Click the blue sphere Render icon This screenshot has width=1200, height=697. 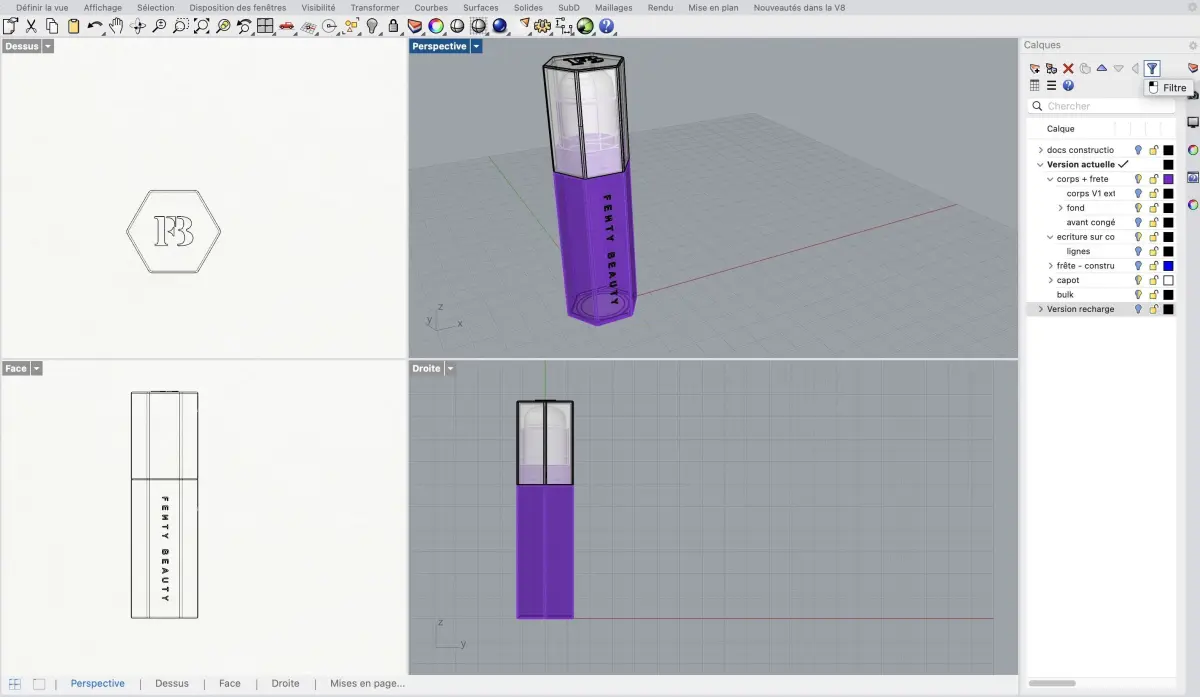(x=499, y=26)
